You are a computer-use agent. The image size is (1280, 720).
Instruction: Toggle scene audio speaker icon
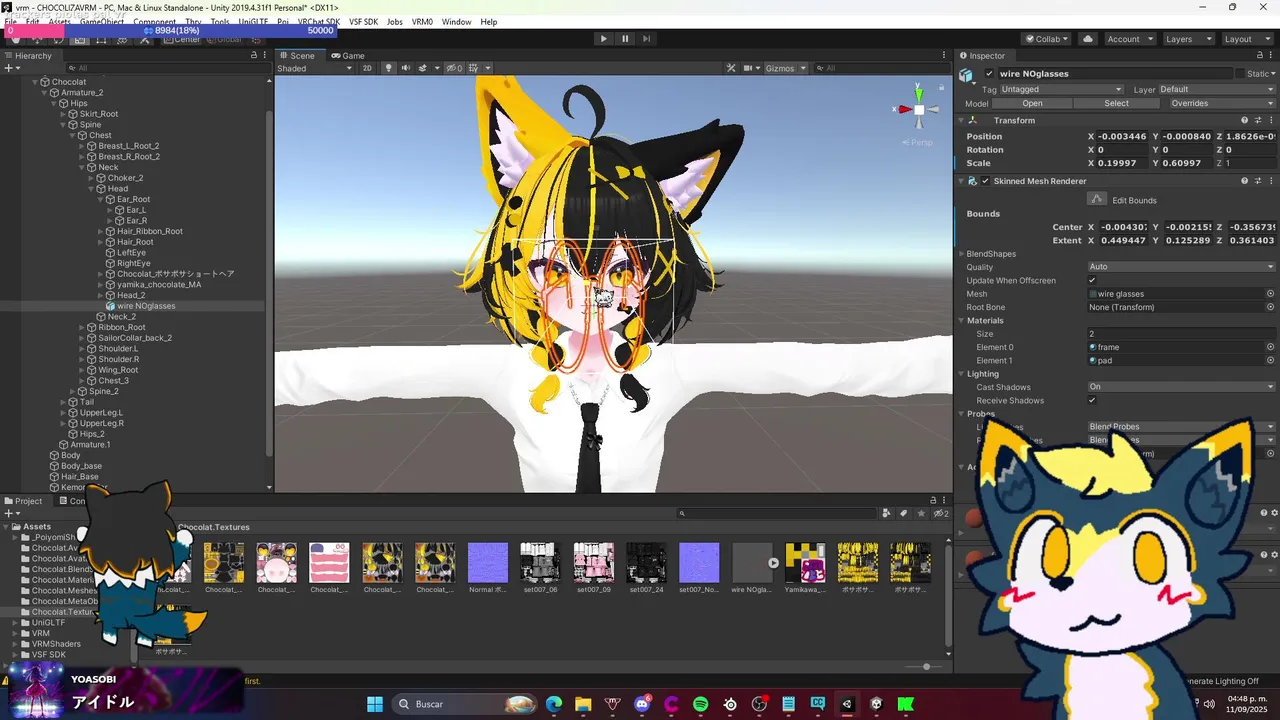click(x=405, y=68)
